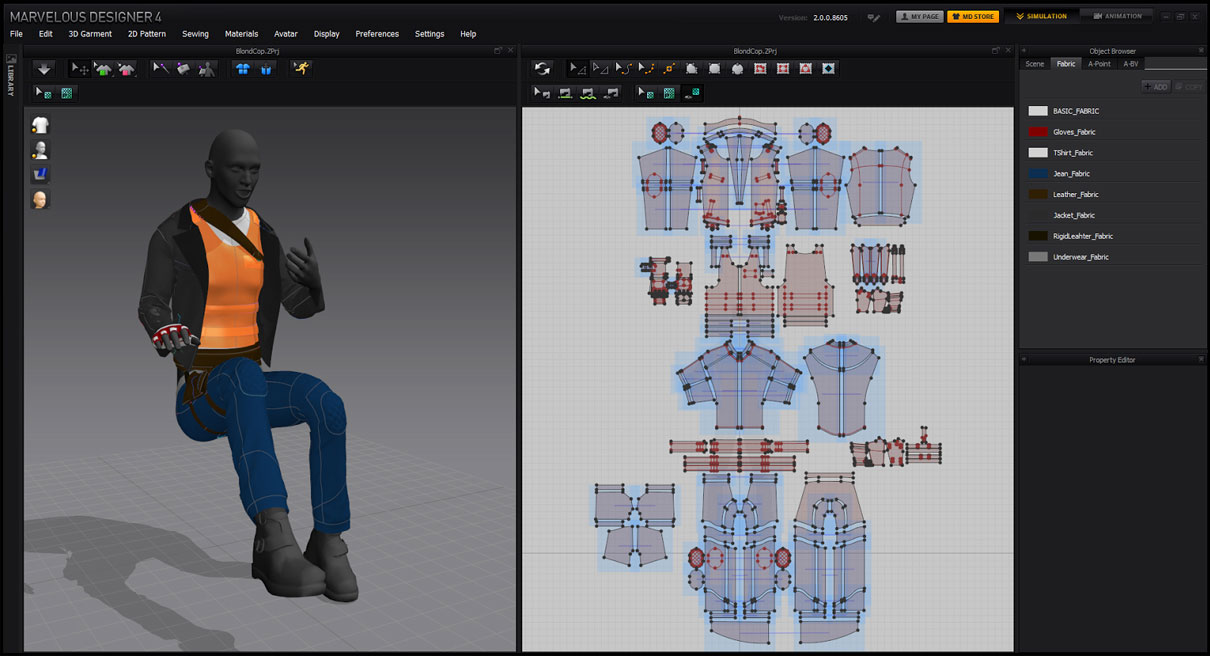Open the 2D Pattern menu

pyautogui.click(x=147, y=34)
